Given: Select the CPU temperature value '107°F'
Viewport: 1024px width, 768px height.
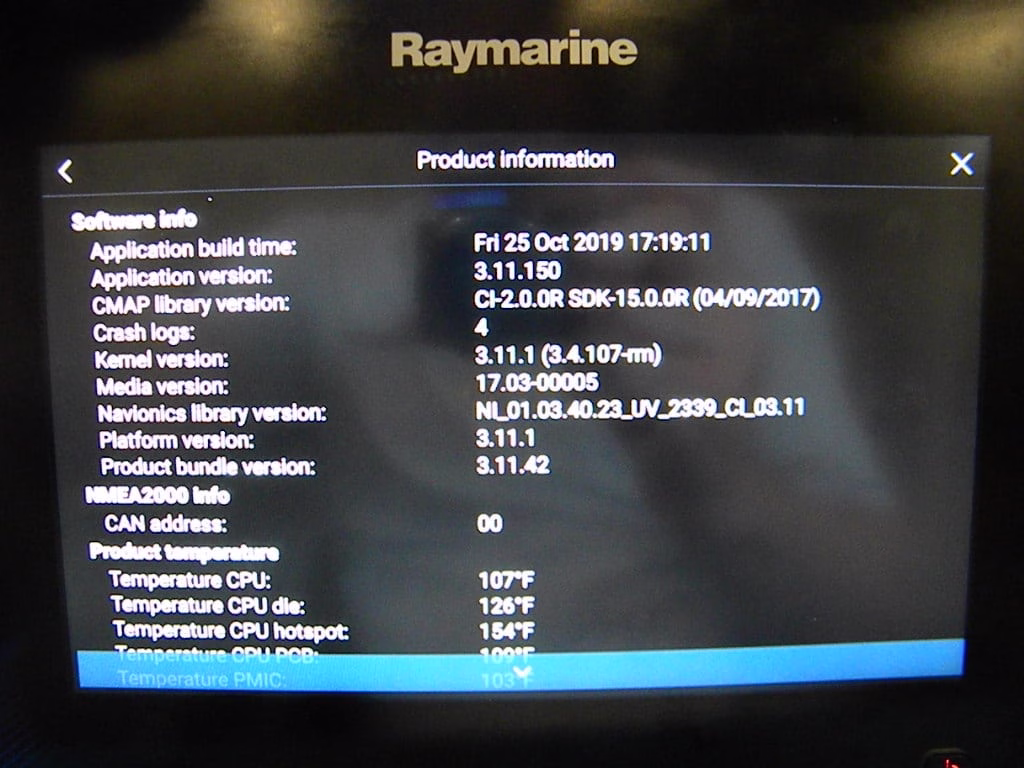Looking at the screenshot, I should [x=506, y=580].
